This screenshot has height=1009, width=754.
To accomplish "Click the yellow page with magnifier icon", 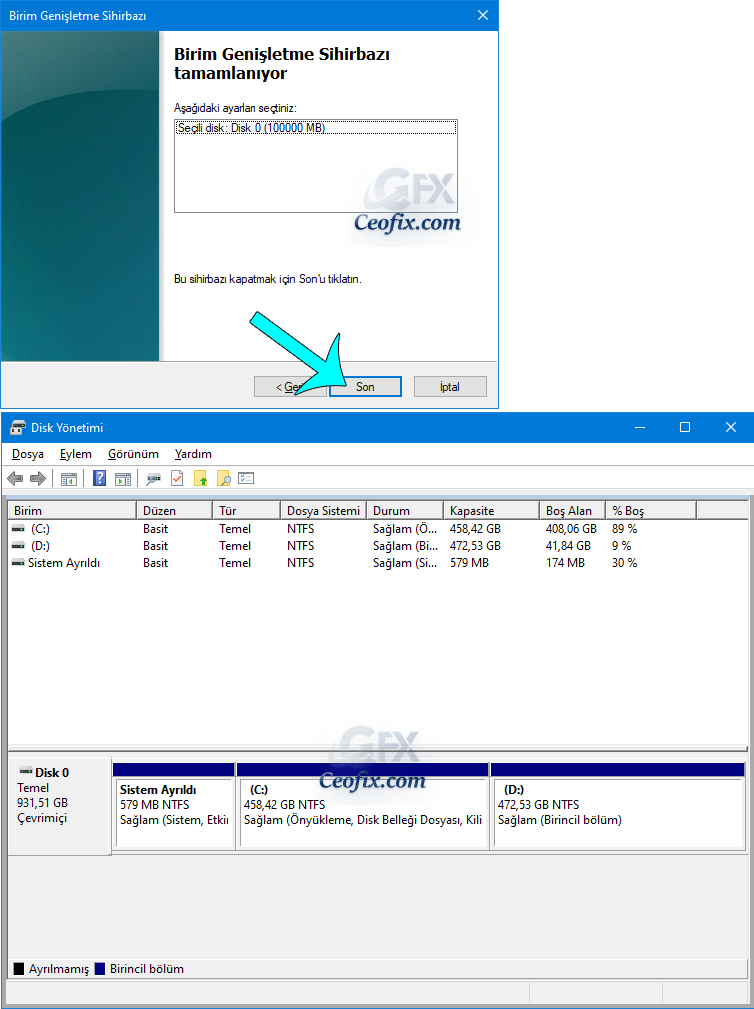I will 223,478.
